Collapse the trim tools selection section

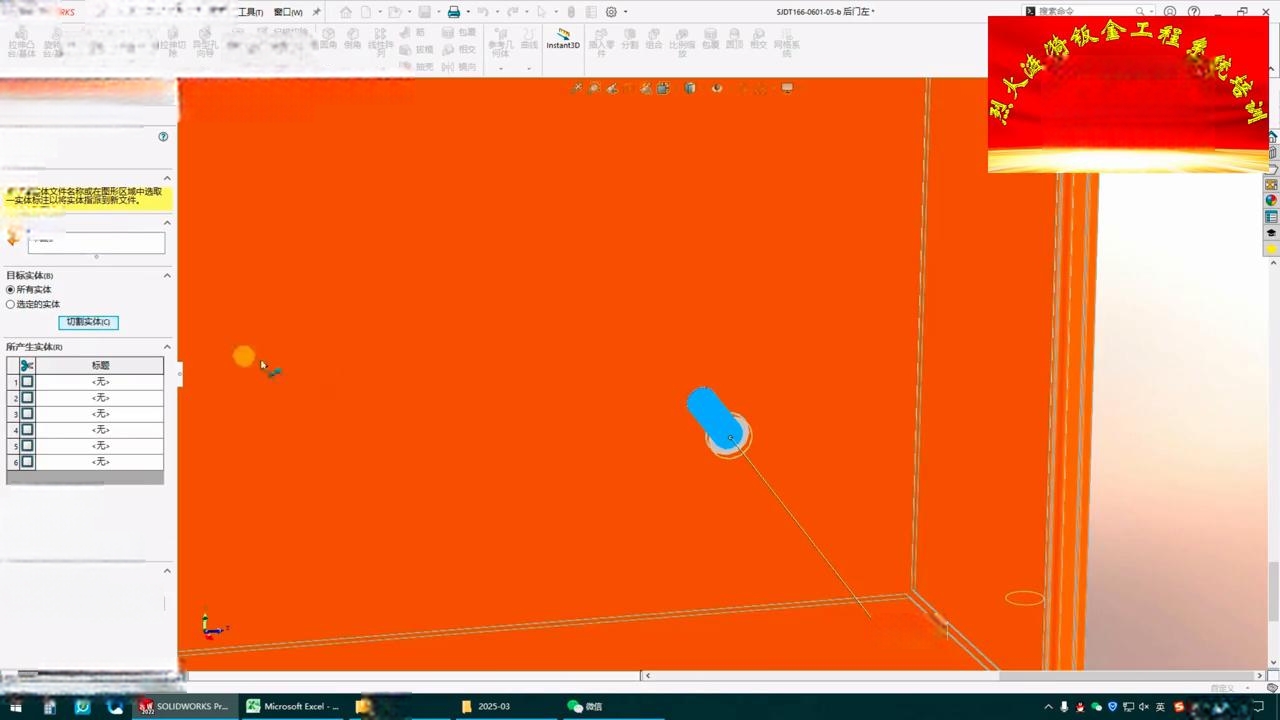click(x=167, y=223)
